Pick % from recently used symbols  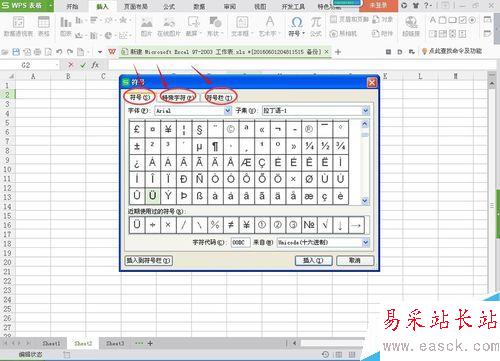215,225
